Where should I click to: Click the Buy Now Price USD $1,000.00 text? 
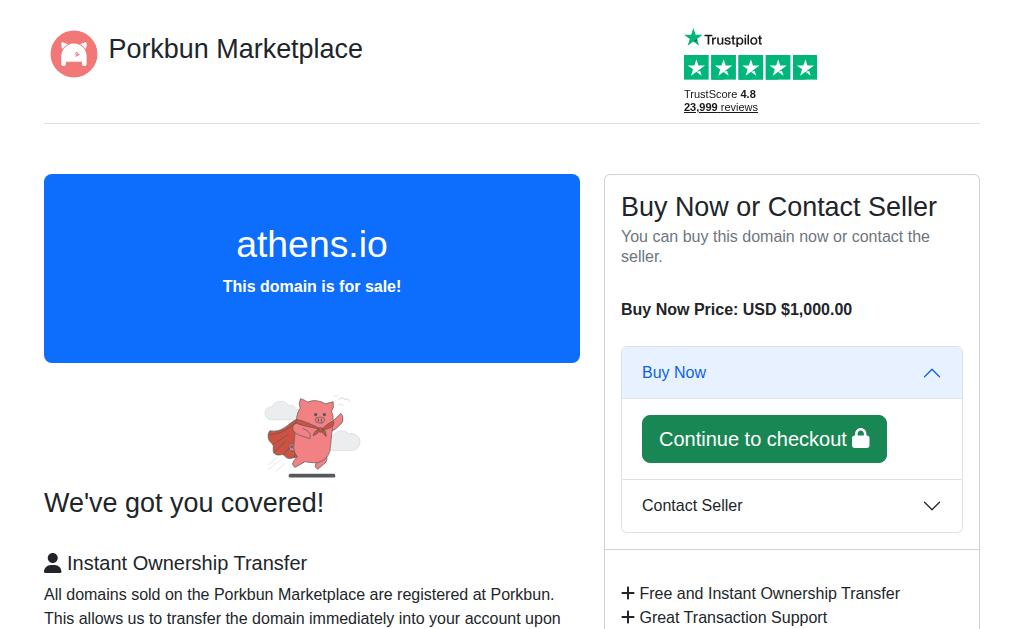click(736, 309)
